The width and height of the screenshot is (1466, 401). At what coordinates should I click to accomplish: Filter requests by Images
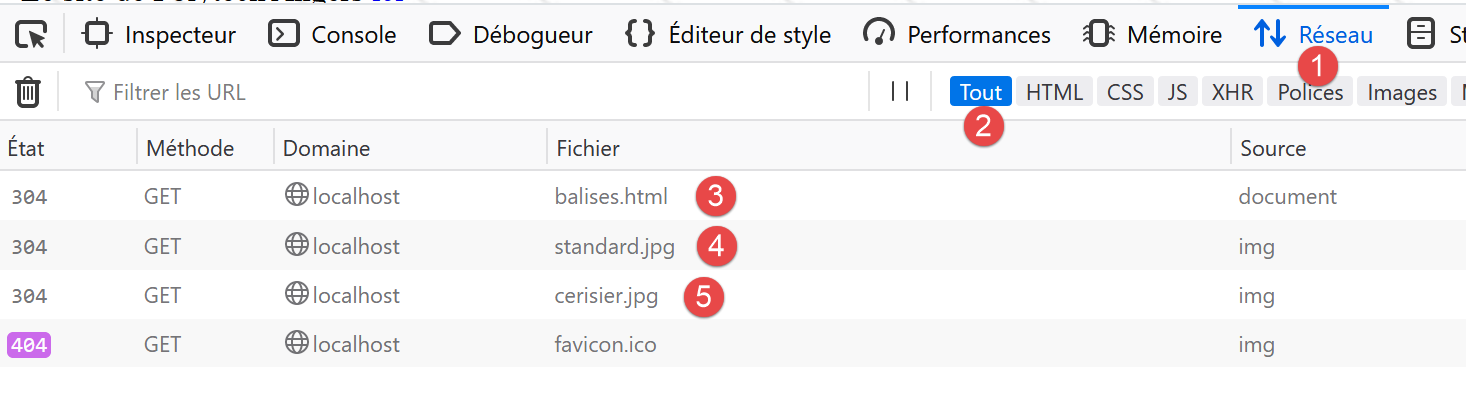[x=1402, y=92]
